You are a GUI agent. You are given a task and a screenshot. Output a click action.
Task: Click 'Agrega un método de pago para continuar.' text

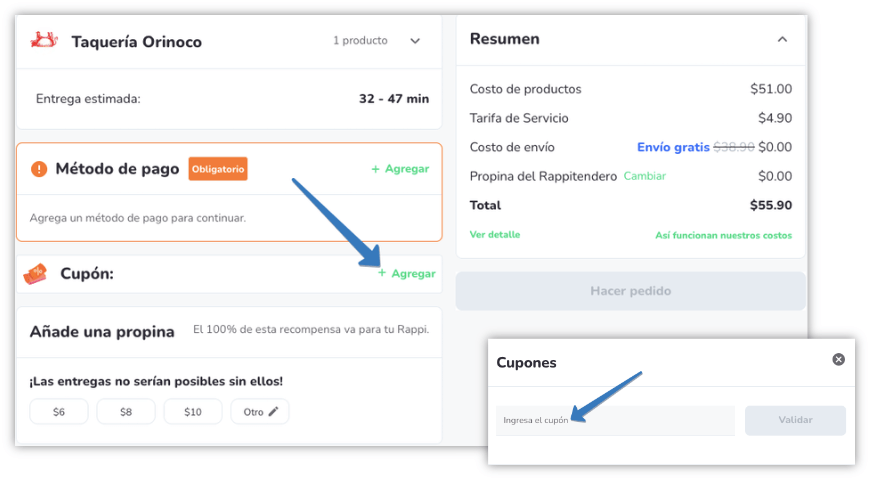[x=138, y=218]
